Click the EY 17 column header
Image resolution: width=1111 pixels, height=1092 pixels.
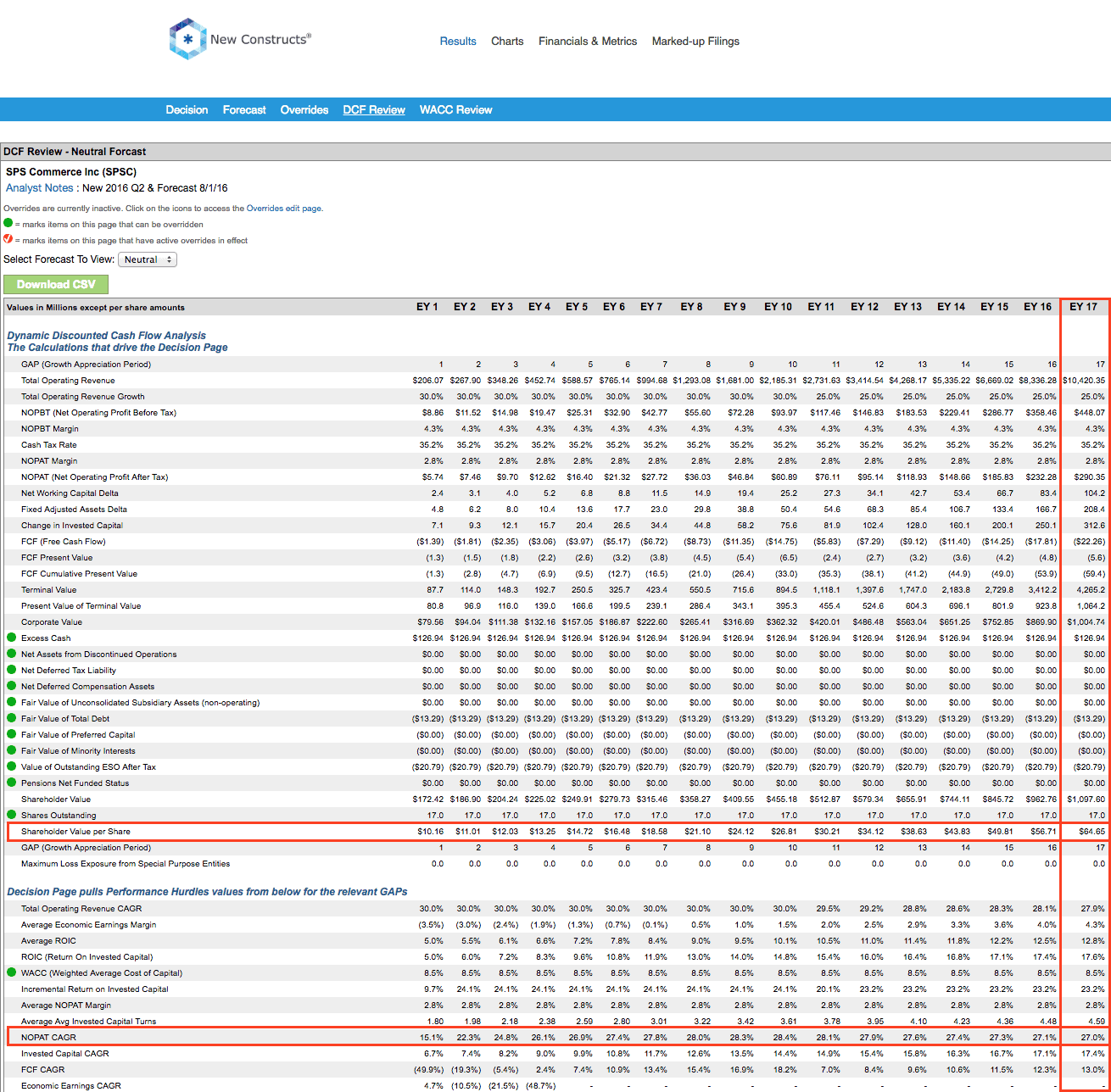coord(1083,307)
